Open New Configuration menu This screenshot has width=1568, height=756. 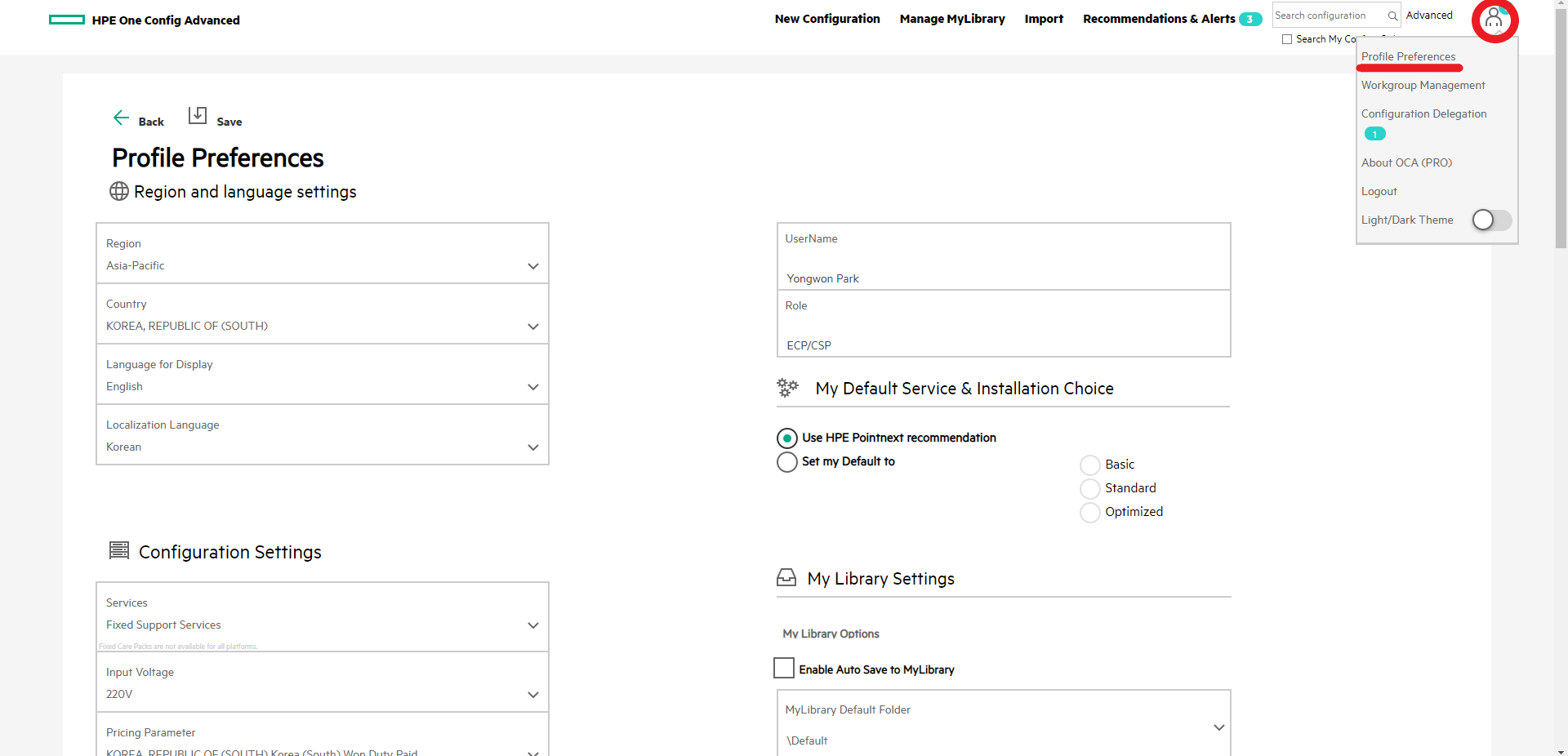[827, 19]
